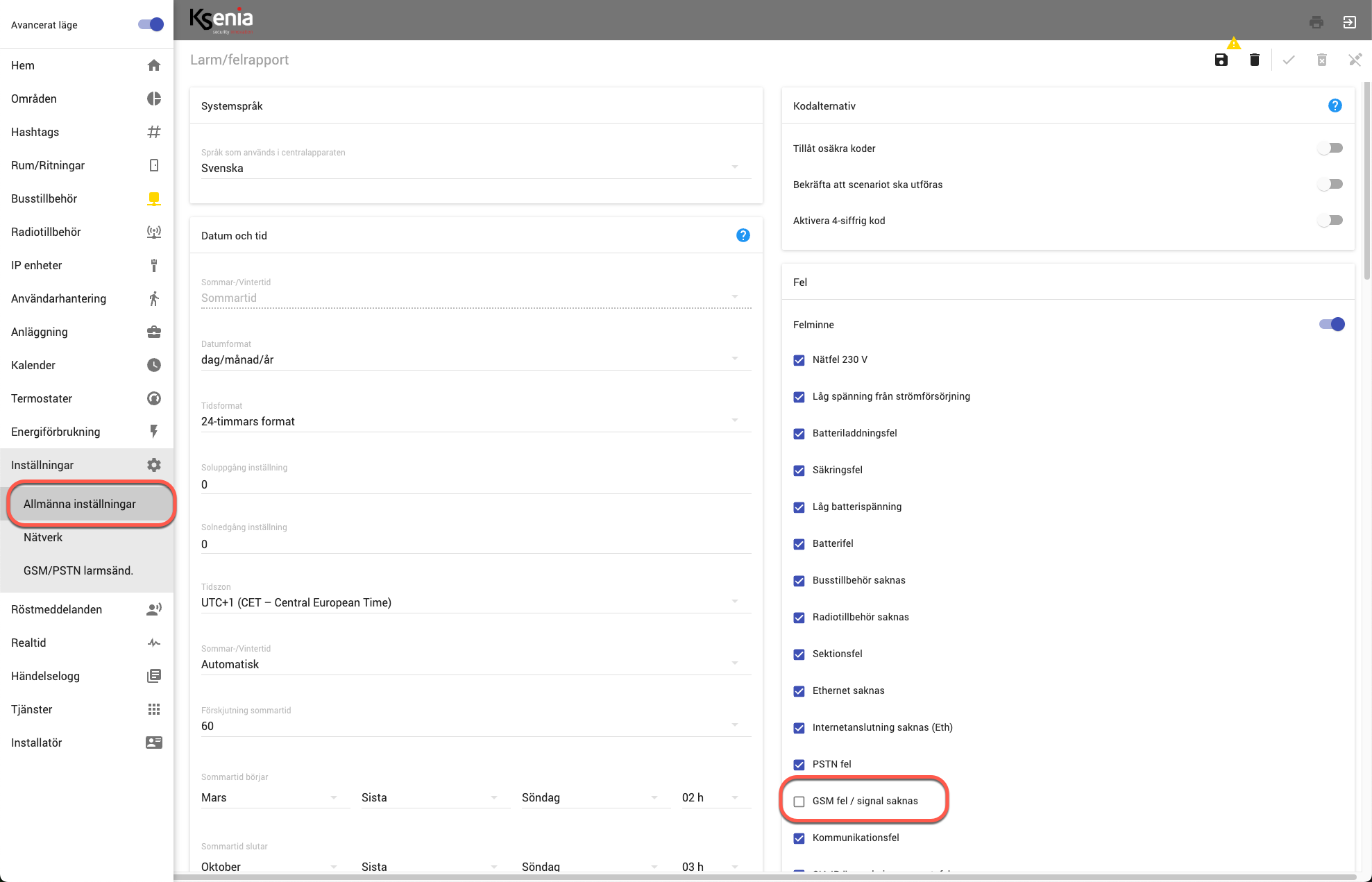Image resolution: width=1372 pixels, height=882 pixels.
Task: Turn off the Felminne slider switch
Action: tap(1332, 324)
